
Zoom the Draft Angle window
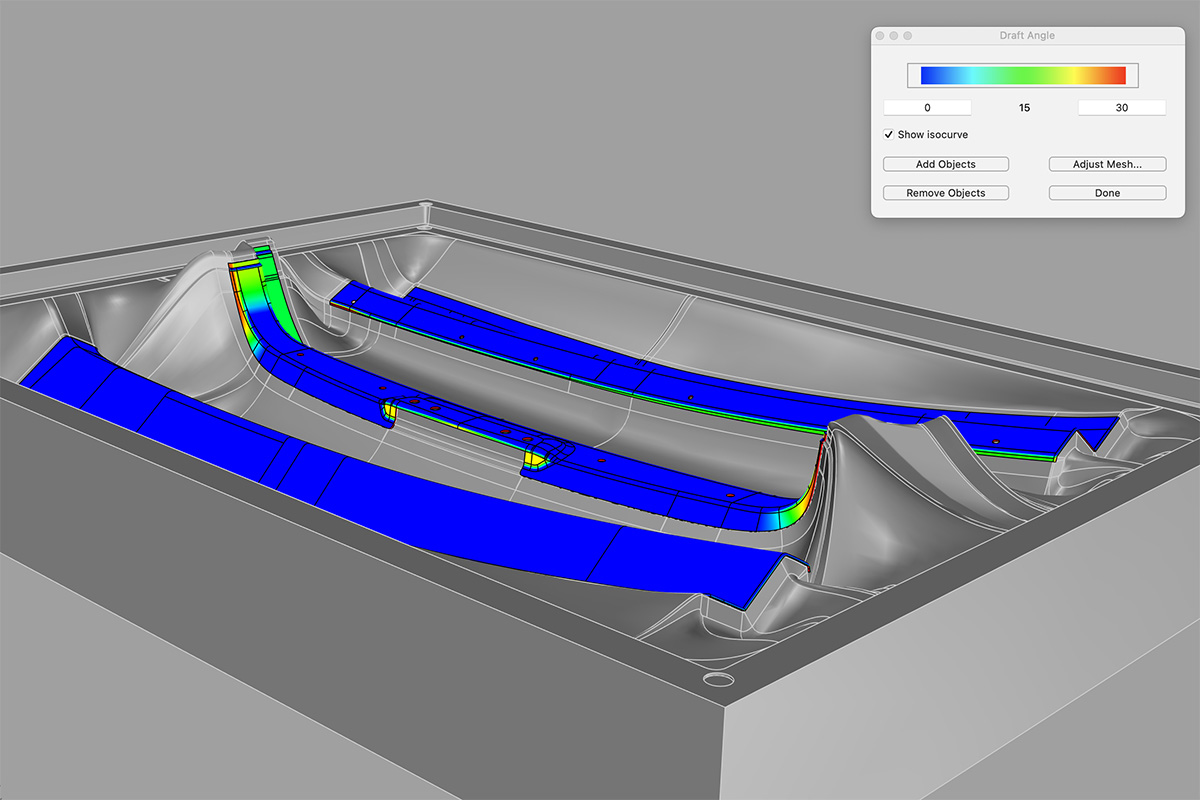point(908,36)
